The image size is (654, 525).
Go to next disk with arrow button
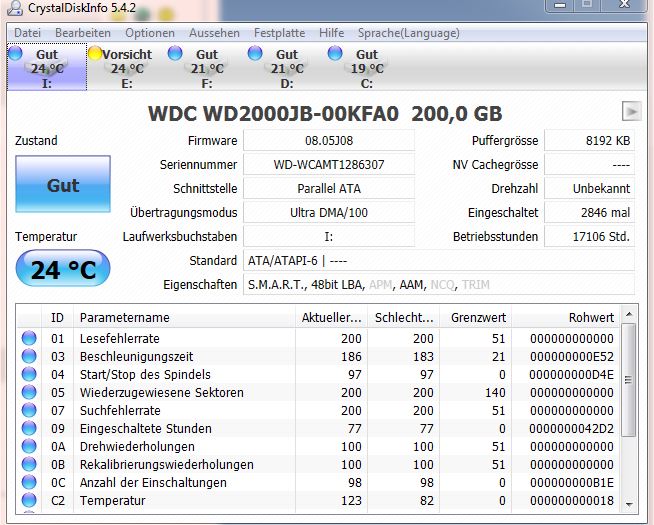tap(631, 111)
